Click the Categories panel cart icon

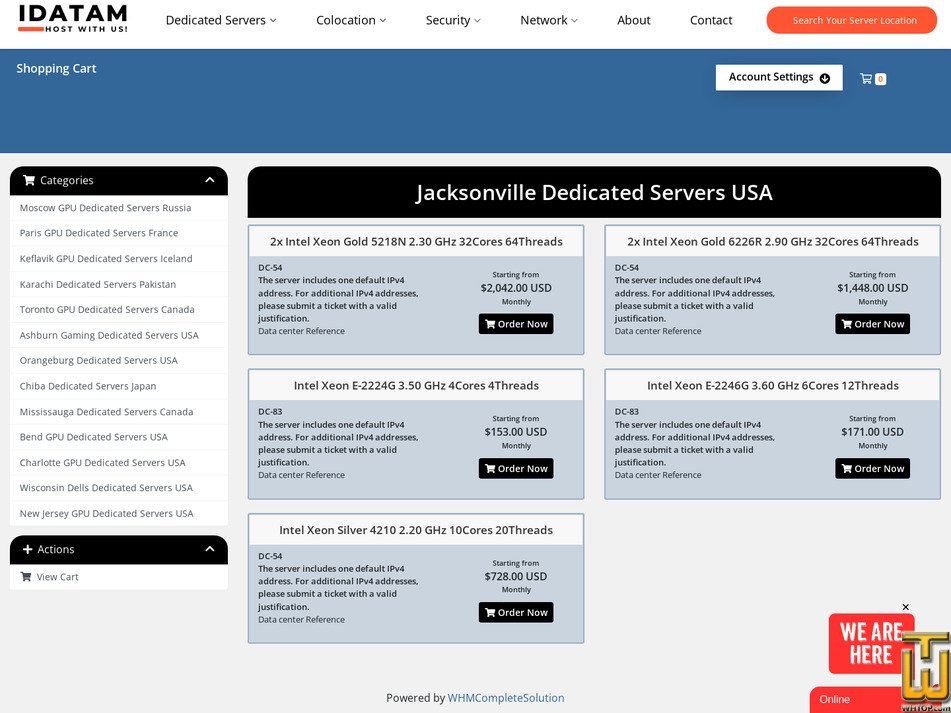pyautogui.click(x=29, y=181)
